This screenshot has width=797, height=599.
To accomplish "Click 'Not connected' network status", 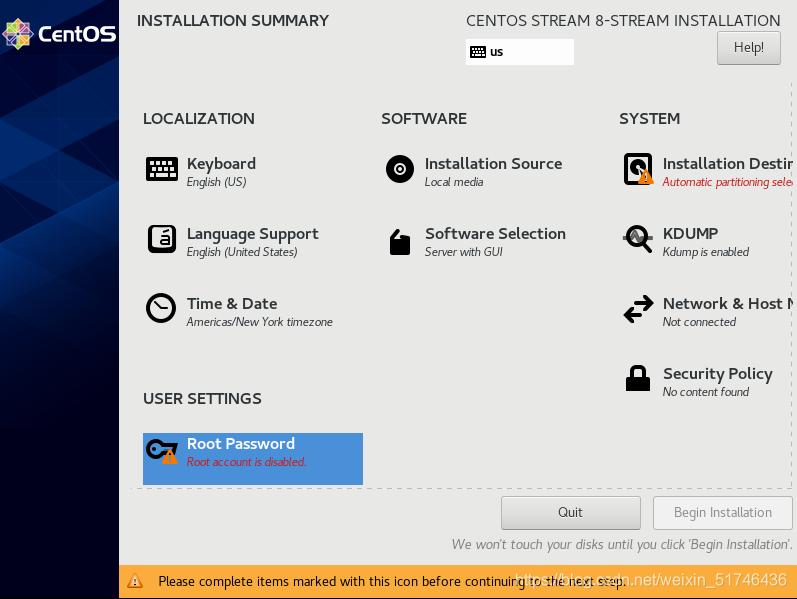I will [x=699, y=322].
